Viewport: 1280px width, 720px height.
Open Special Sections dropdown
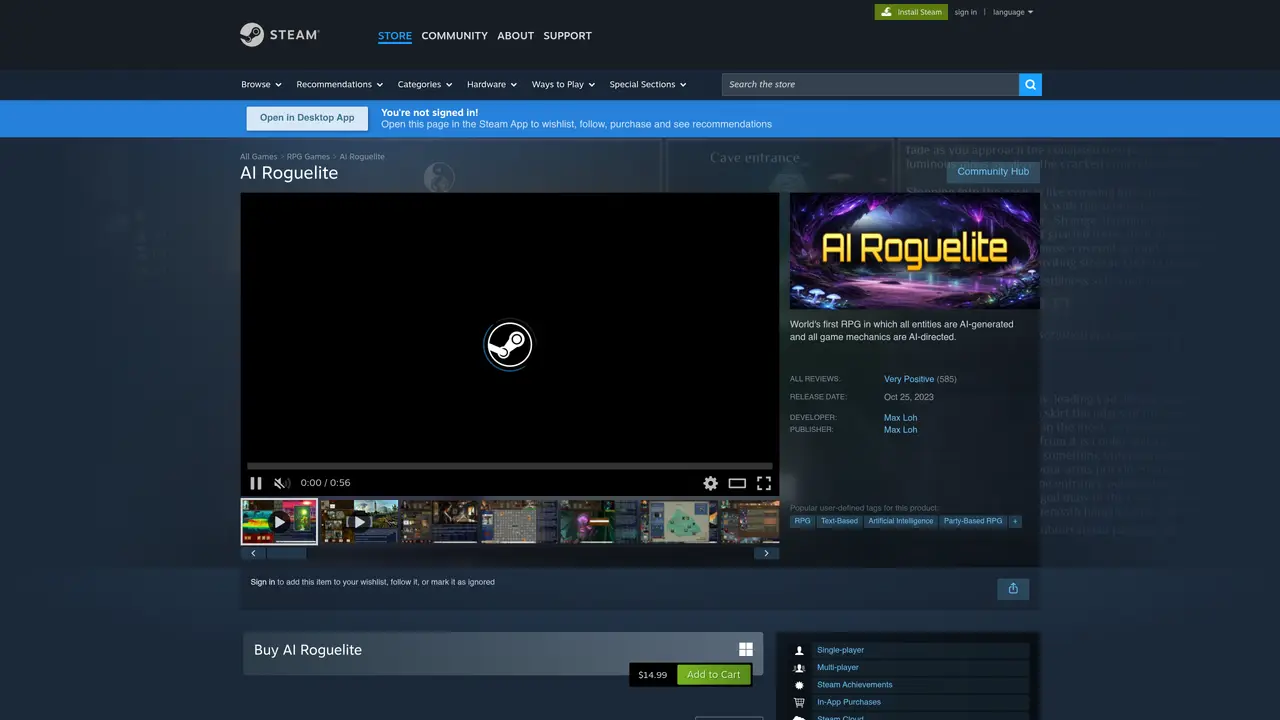648,84
